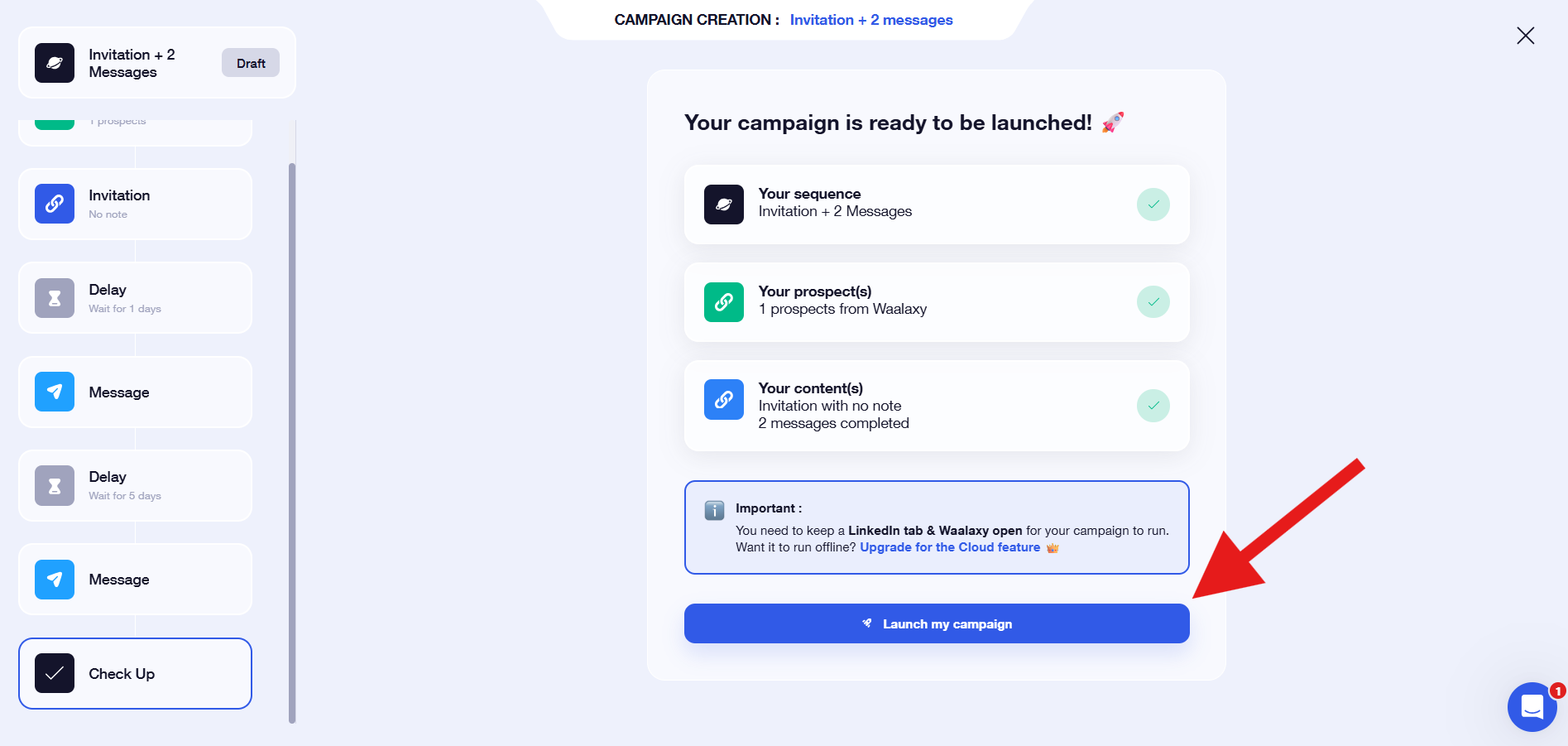Viewport: 1568px width, 746px height.
Task: Click the green checkmark next to Your content(s)
Action: click(x=1153, y=406)
